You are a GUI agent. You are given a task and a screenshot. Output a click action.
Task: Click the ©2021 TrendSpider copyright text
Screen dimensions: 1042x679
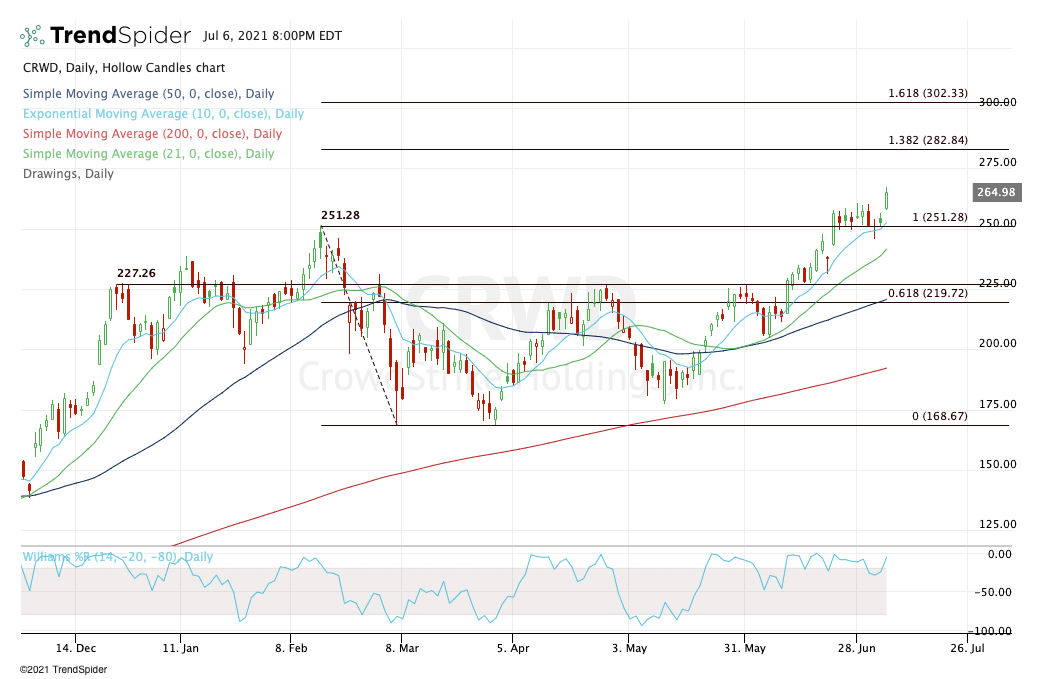point(63,669)
